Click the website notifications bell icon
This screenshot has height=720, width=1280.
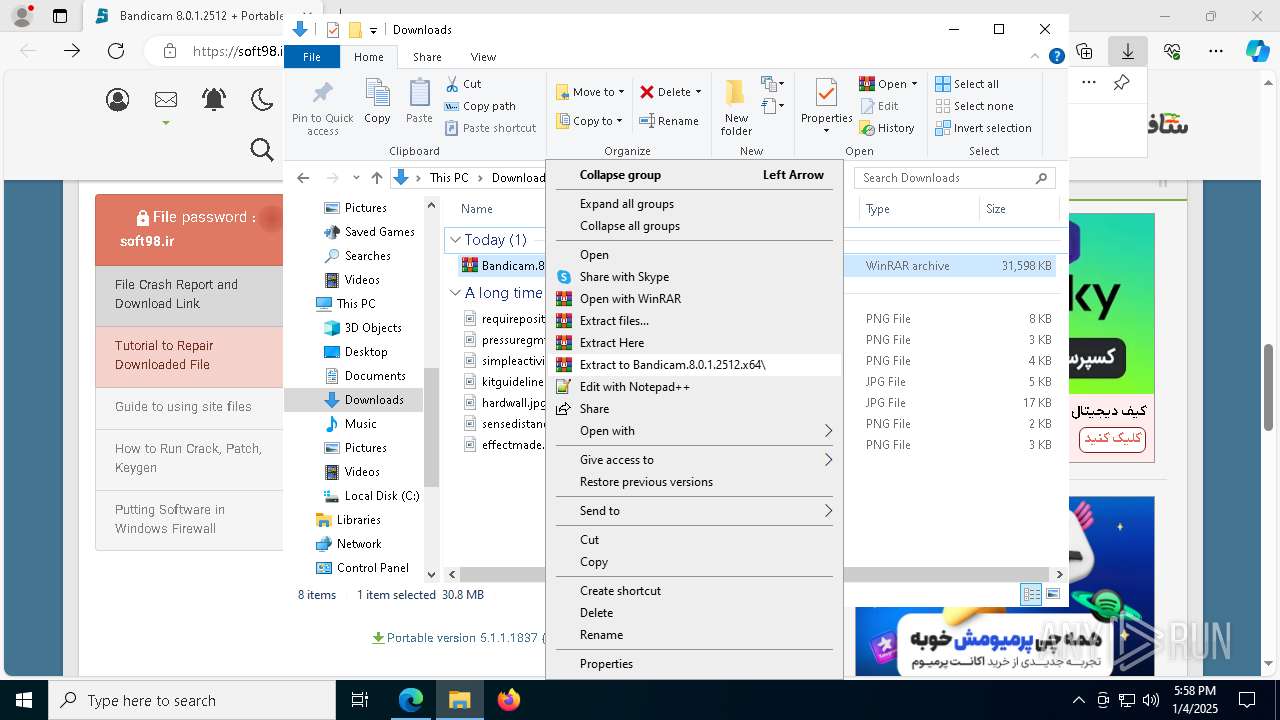(214, 99)
